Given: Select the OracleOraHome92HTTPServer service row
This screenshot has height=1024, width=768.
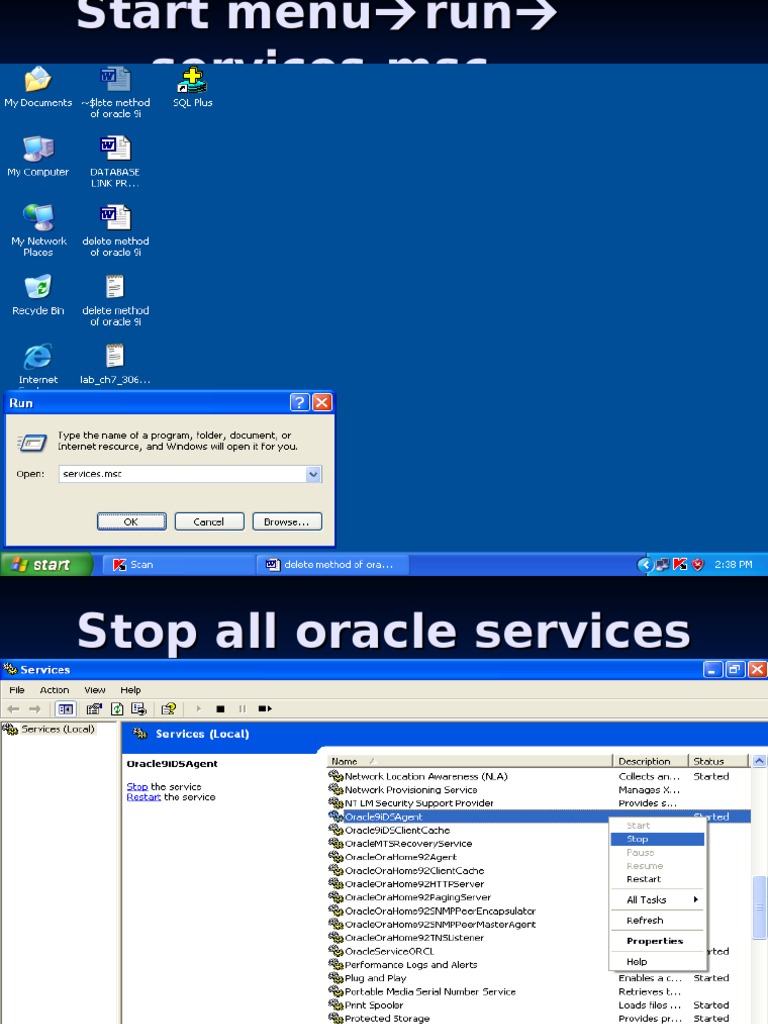Looking at the screenshot, I should [x=539, y=884].
